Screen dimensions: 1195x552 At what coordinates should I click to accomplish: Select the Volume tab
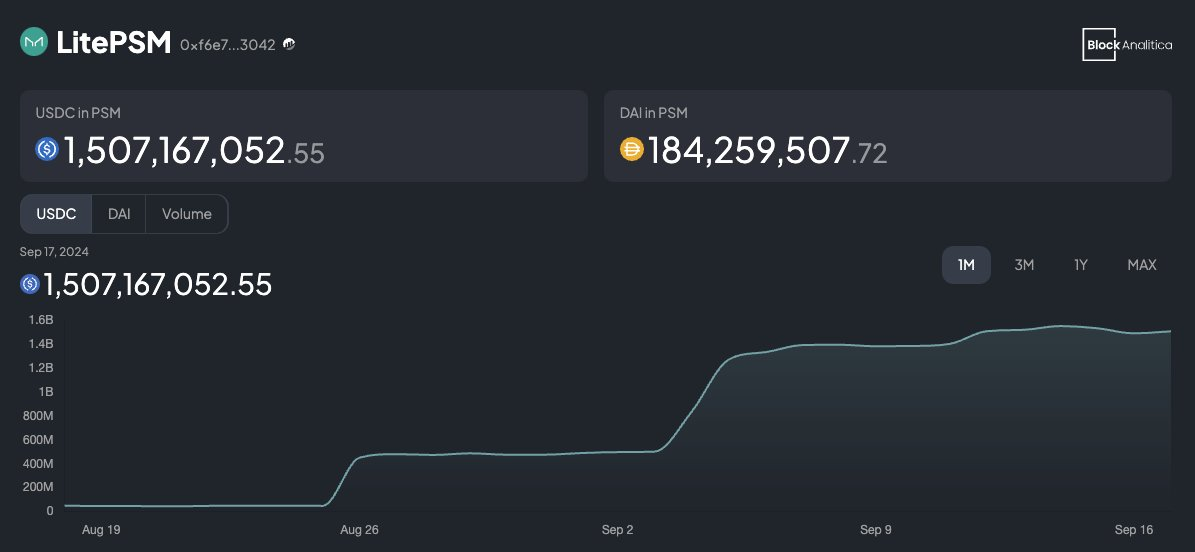tap(186, 214)
